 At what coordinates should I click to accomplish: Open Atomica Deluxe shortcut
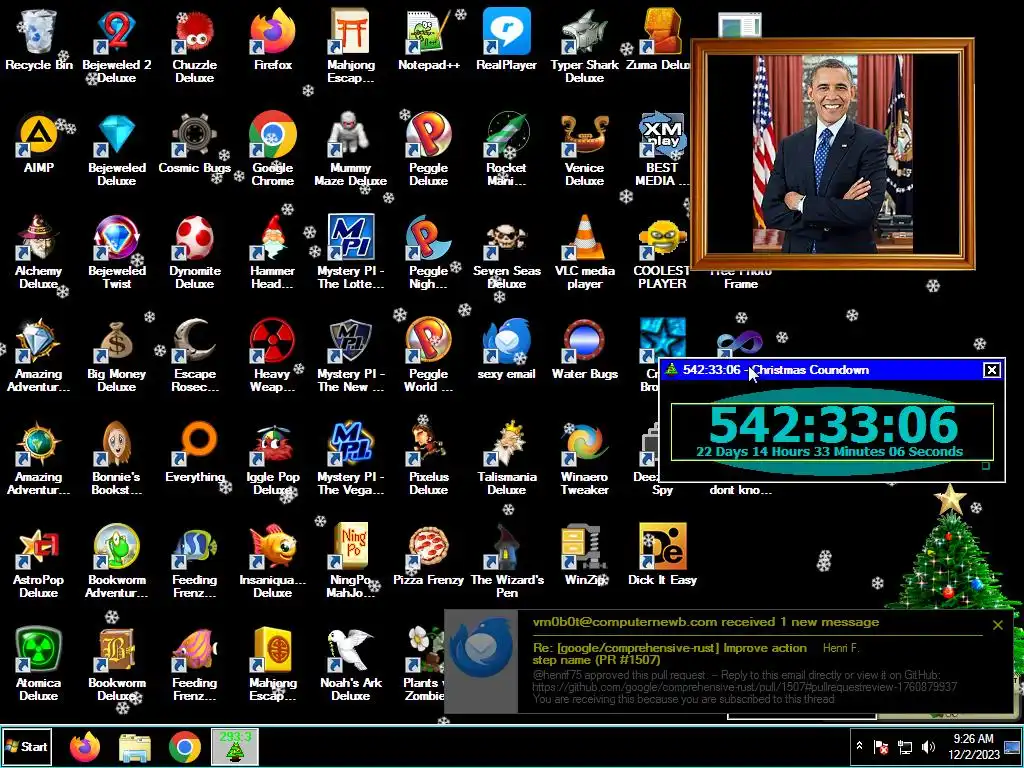tap(39, 664)
